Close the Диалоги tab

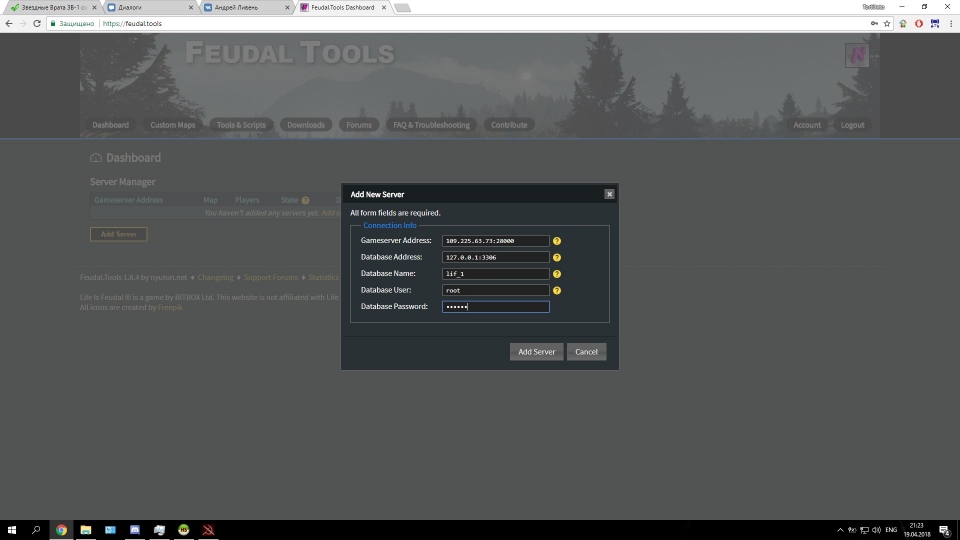[190, 7]
